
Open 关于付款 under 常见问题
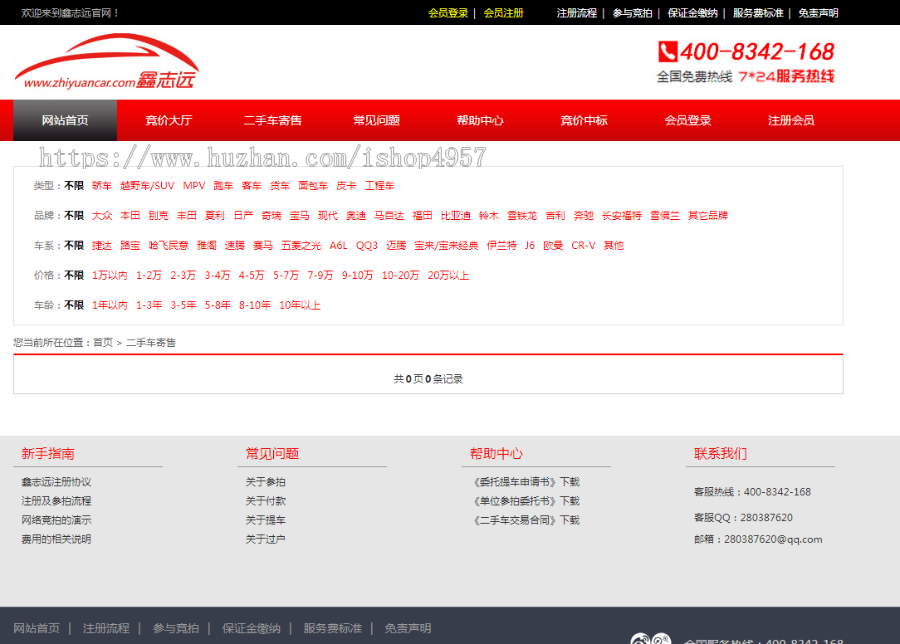tap(266, 501)
